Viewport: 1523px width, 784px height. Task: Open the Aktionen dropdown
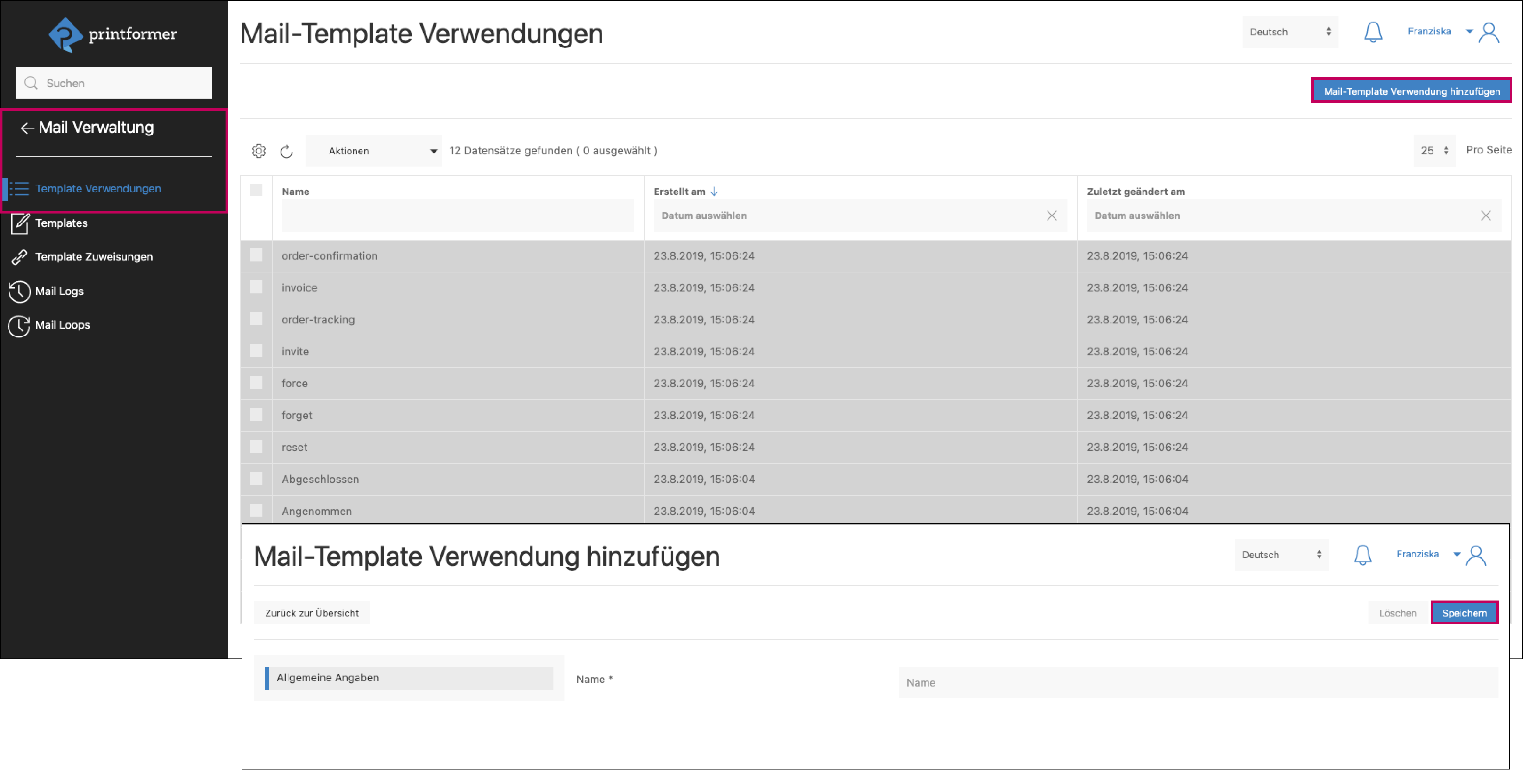pos(373,151)
